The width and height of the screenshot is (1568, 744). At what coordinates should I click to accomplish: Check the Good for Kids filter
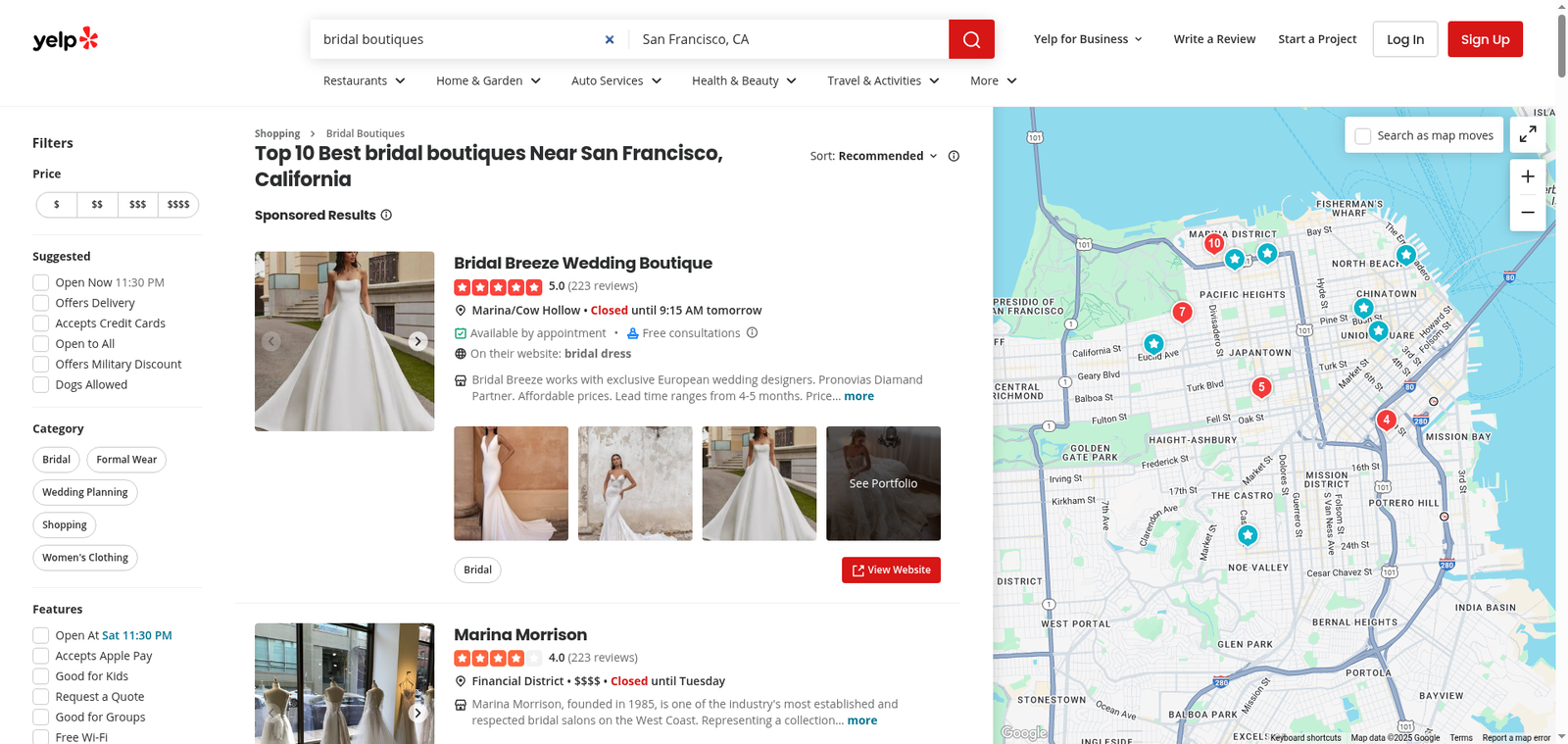41,676
